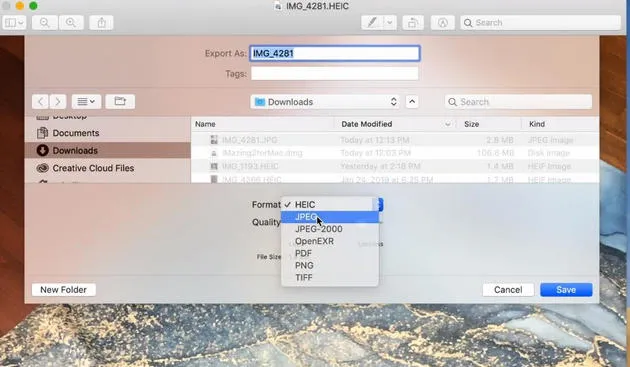The width and height of the screenshot is (630, 367).
Task: Click the blue Save button
Action: [566, 290]
